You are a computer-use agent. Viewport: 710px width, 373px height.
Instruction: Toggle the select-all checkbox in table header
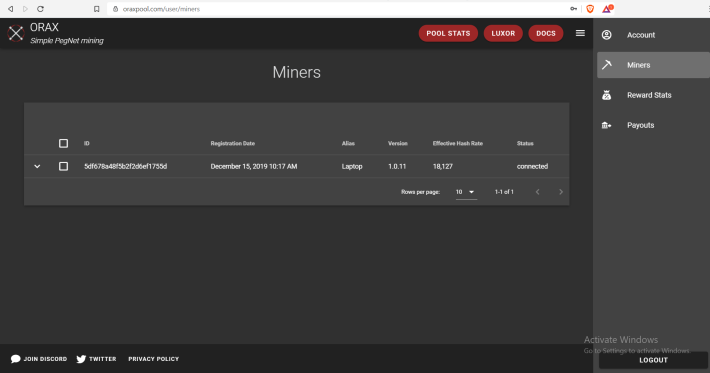click(x=63, y=143)
